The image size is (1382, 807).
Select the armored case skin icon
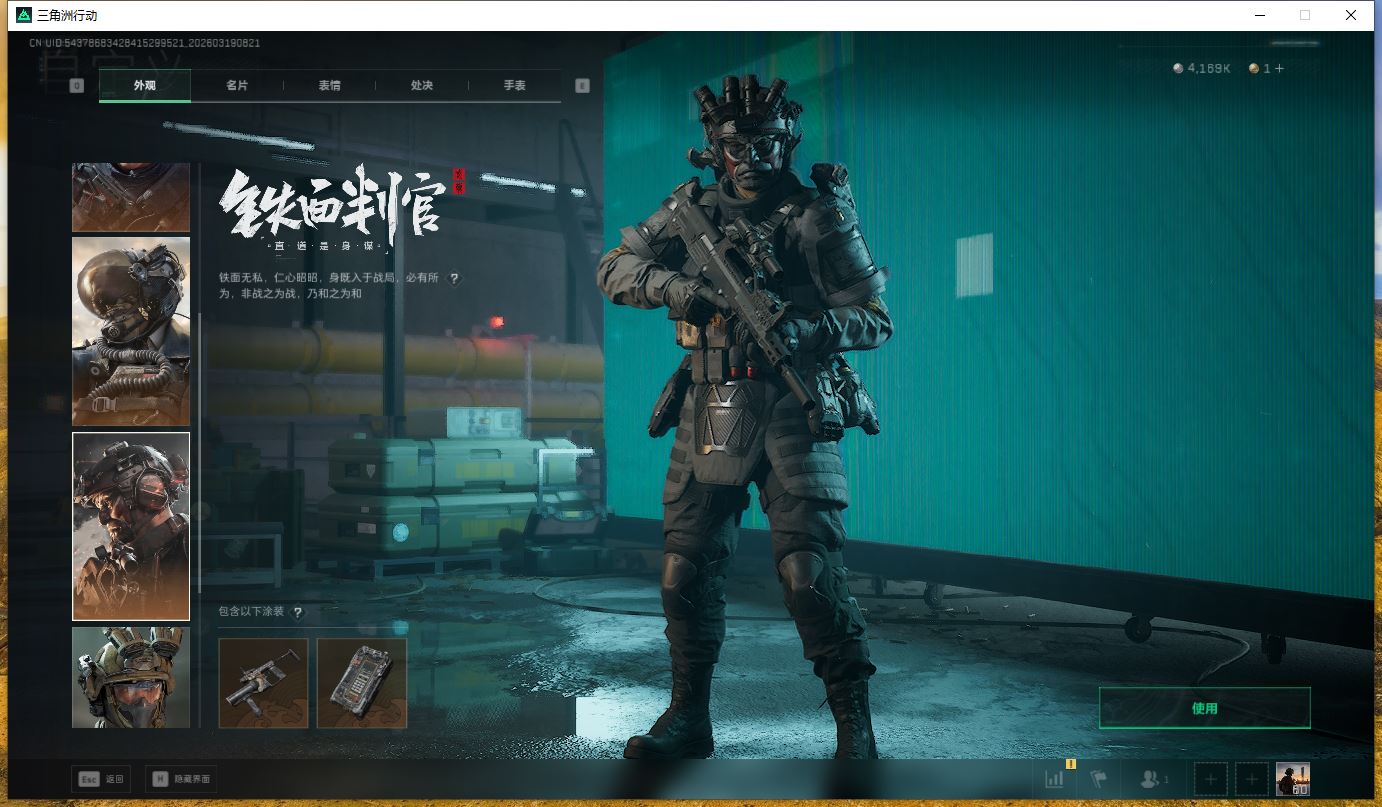tap(362, 683)
